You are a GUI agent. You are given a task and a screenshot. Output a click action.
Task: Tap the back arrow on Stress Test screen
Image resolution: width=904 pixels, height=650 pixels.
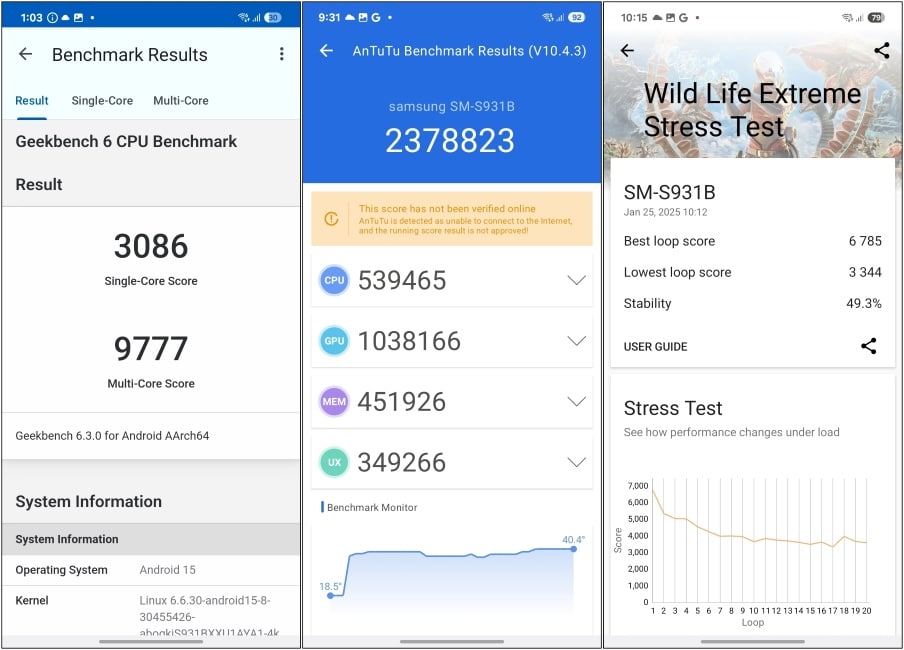click(628, 50)
